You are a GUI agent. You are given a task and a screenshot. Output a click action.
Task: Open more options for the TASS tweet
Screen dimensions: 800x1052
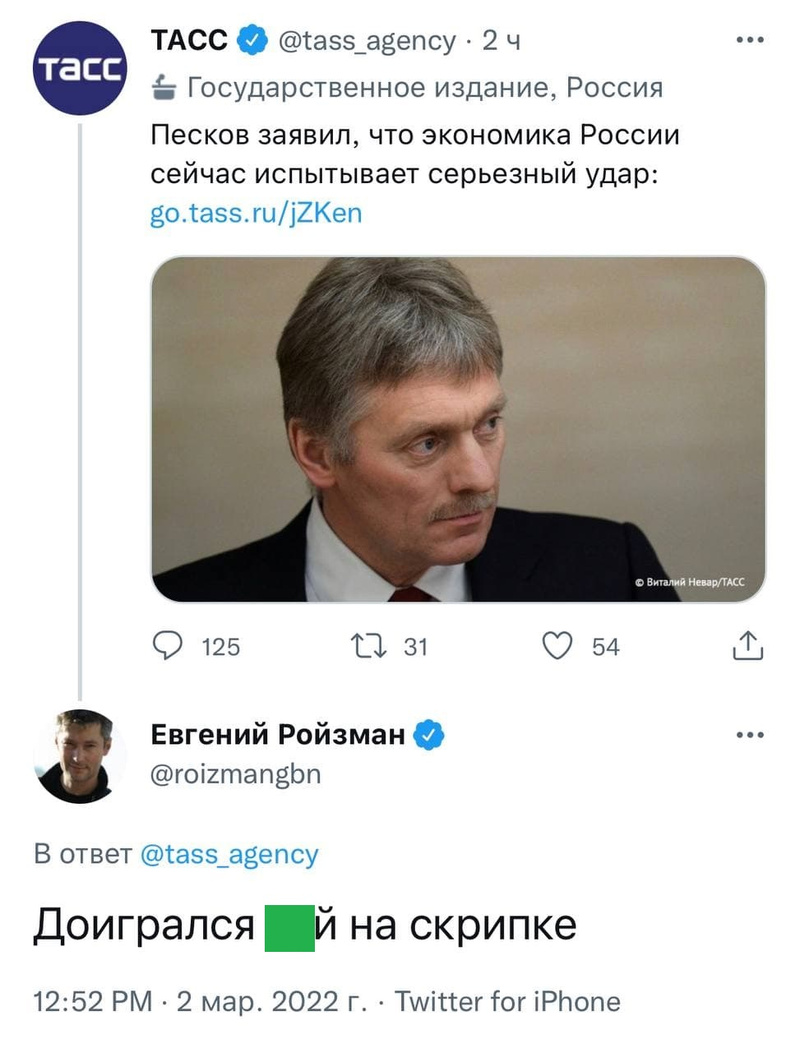click(749, 41)
